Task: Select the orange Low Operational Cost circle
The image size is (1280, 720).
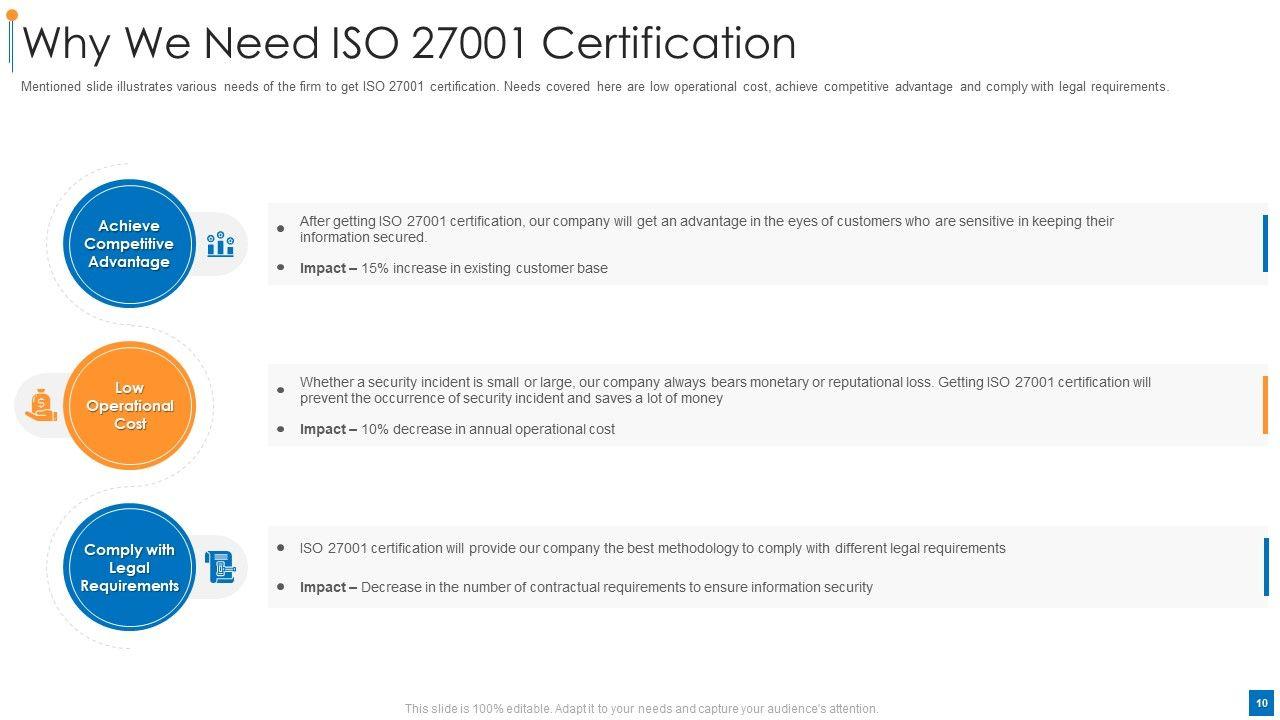Action: 129,406
